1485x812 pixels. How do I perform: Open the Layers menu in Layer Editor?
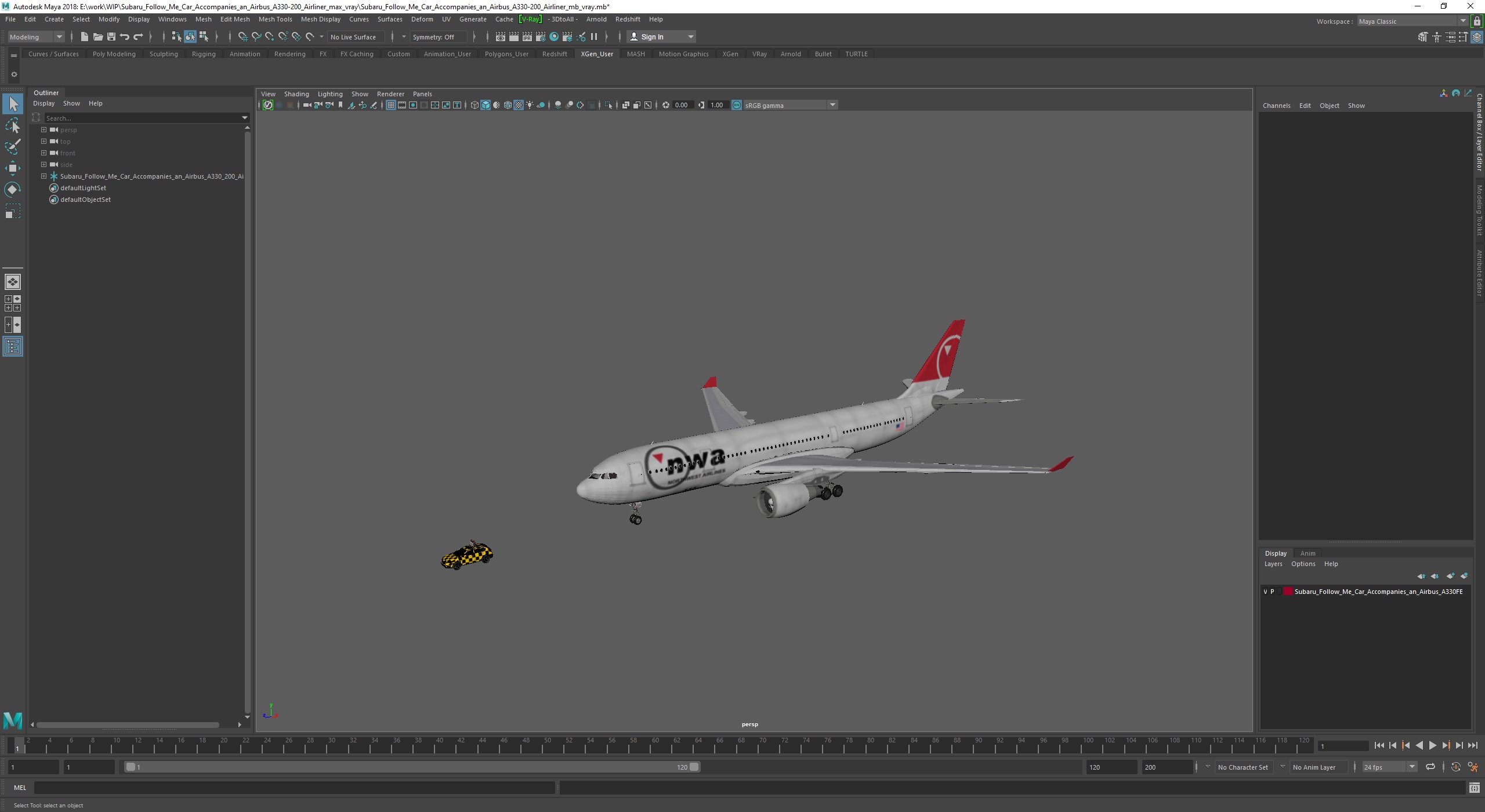point(1273,564)
